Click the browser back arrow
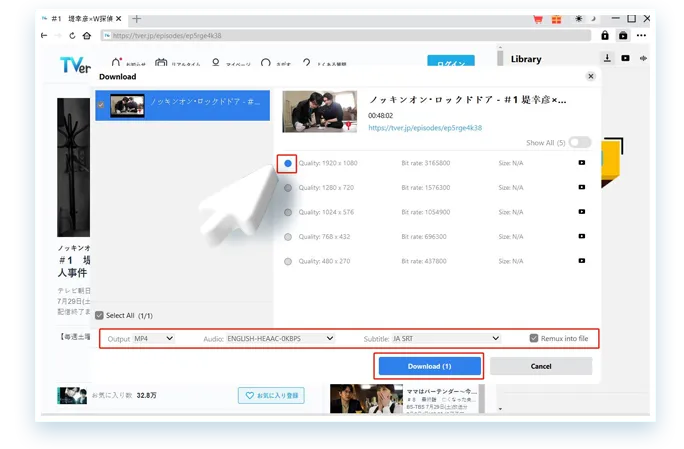This screenshot has height=449, width=684. (44, 35)
